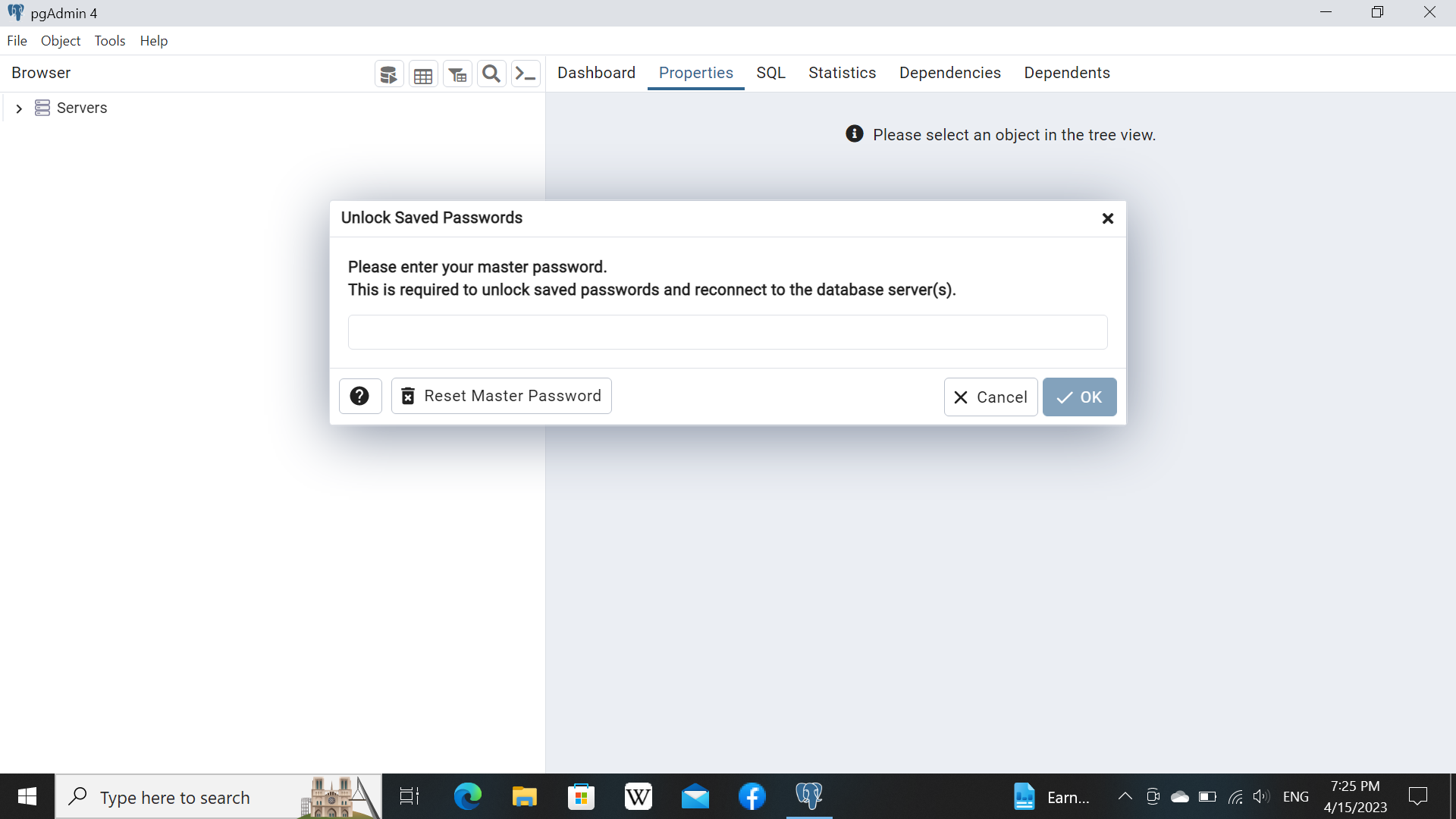Click the View Data table icon
1456x819 pixels.
coord(423,74)
